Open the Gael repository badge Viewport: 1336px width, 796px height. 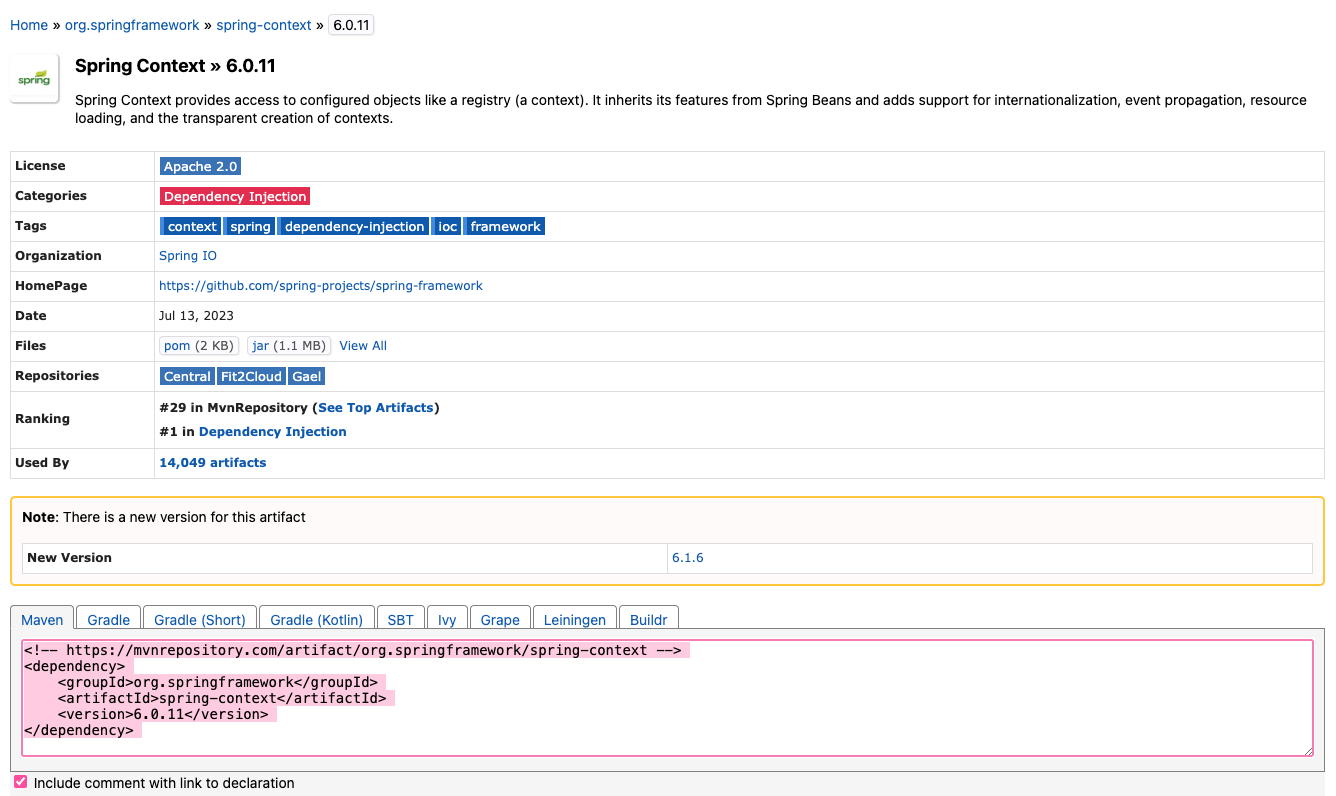[x=307, y=376]
